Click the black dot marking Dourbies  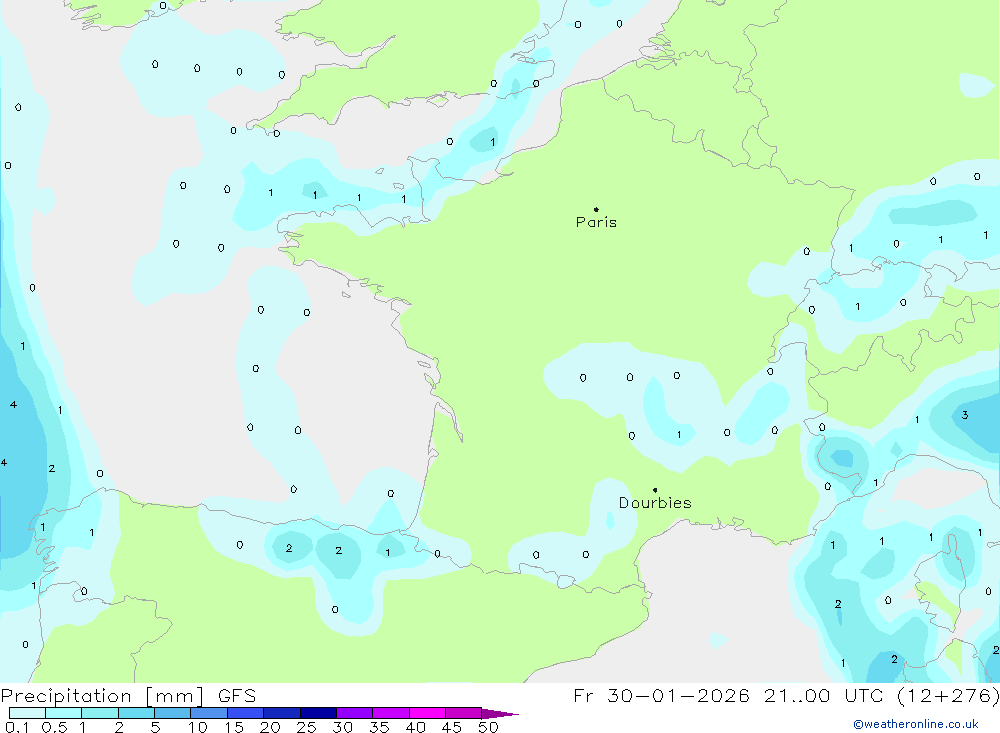(x=655, y=490)
